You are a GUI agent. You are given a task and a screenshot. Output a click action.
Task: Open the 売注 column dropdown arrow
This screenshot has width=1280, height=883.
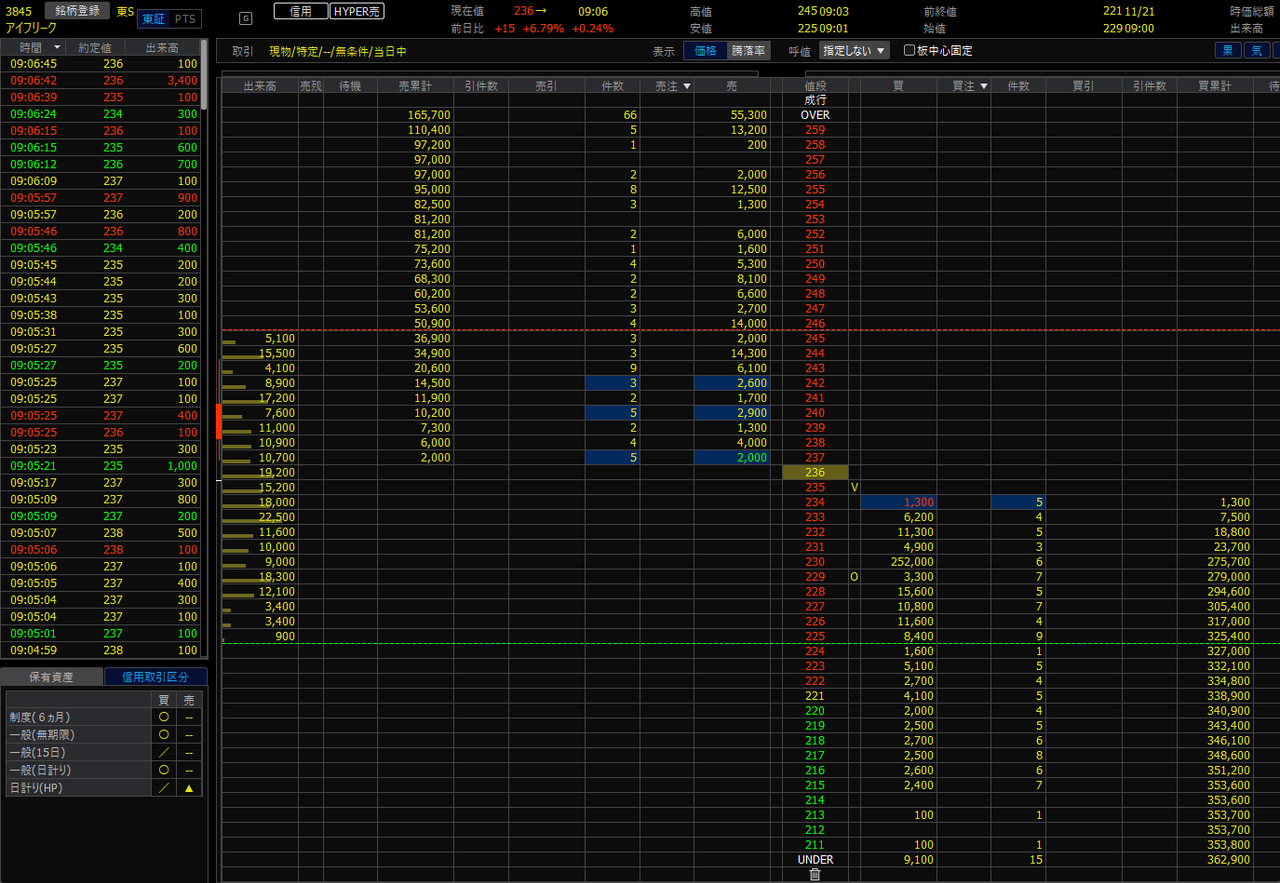[x=686, y=86]
